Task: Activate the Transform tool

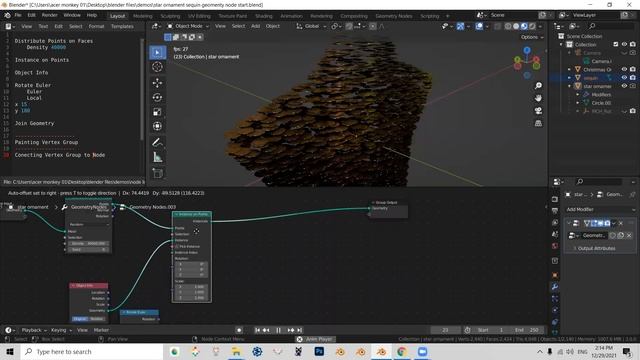Action: pos(157,126)
